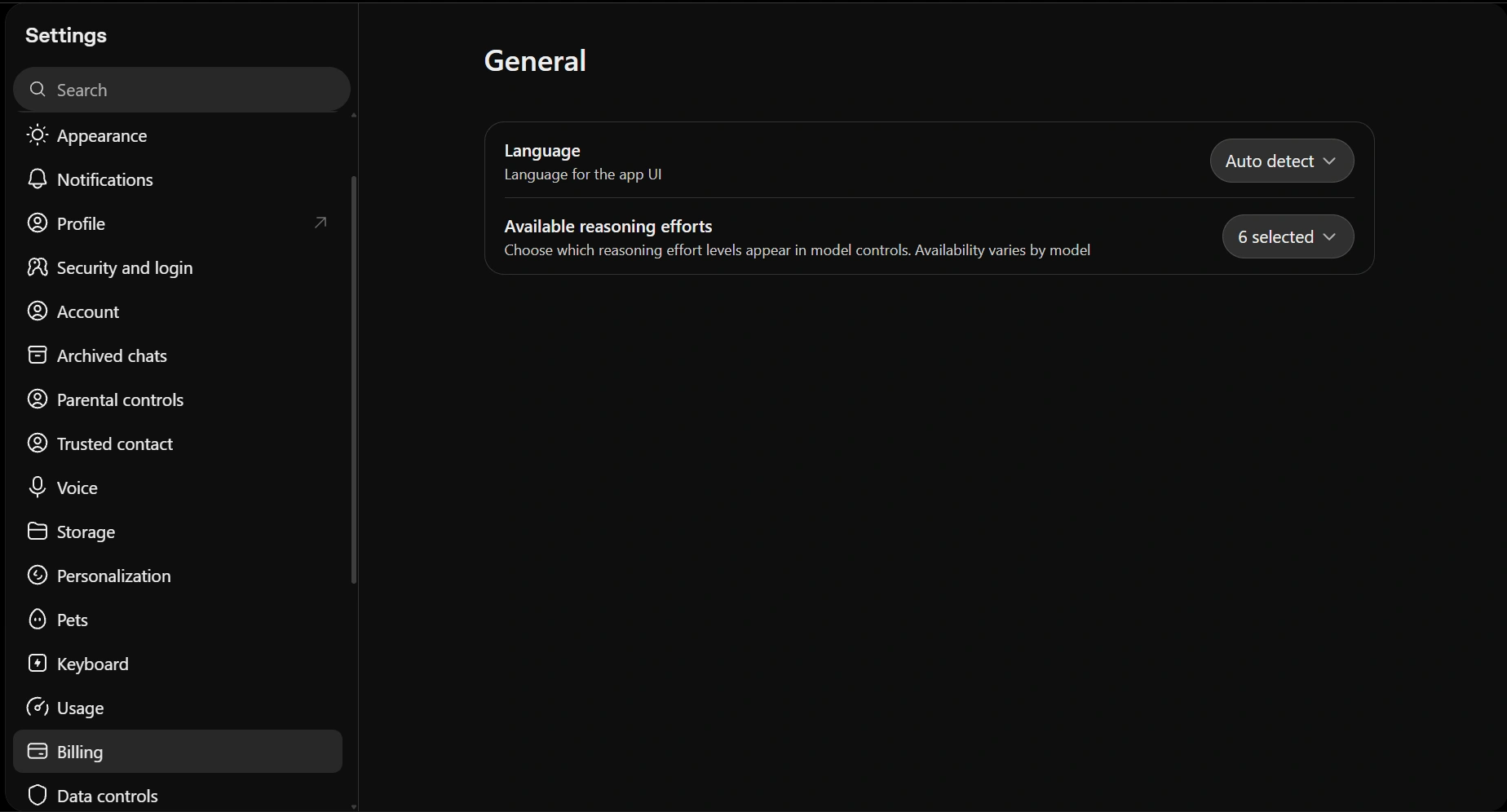Open the Notifications settings section
This screenshot has width=1507, height=812.
tap(178, 179)
